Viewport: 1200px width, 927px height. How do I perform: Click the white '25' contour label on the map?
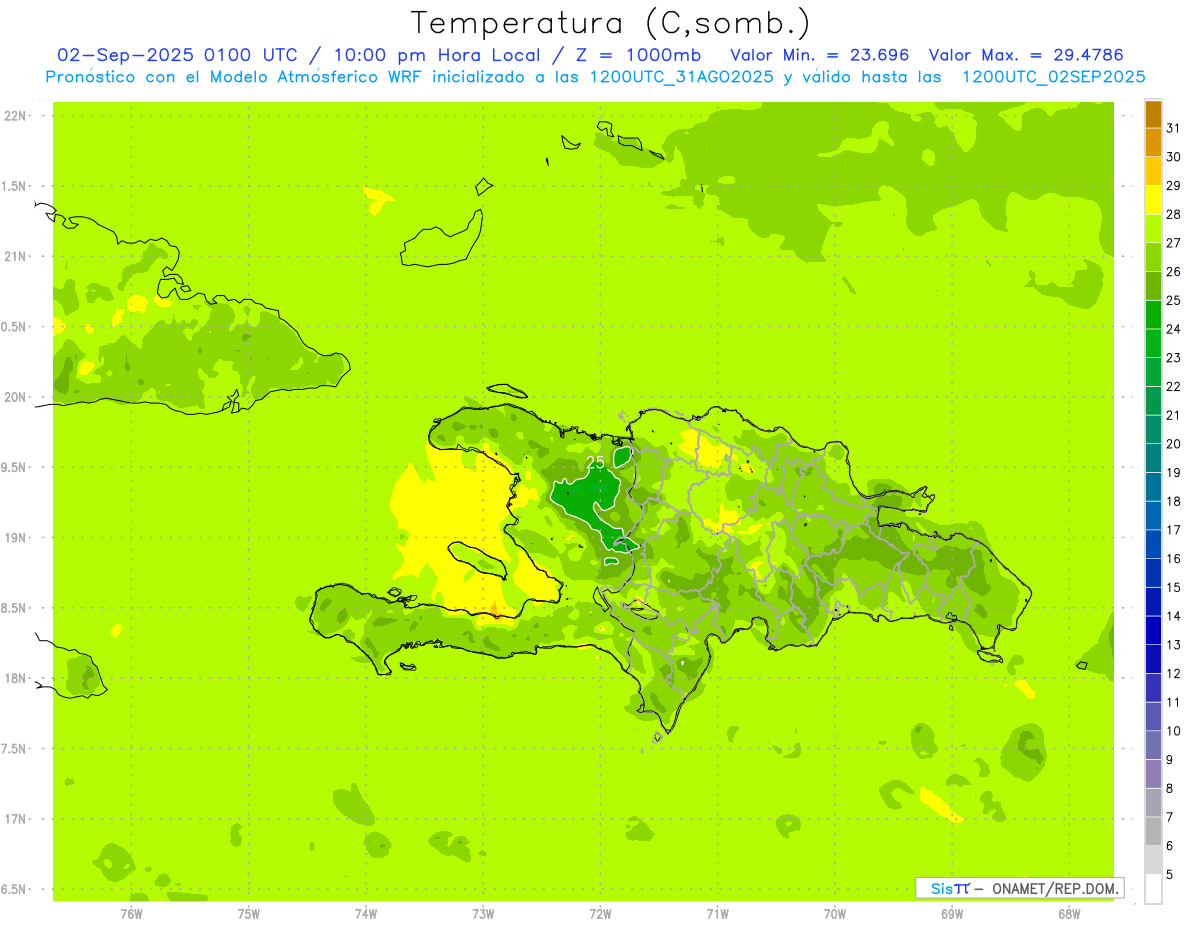click(x=595, y=462)
